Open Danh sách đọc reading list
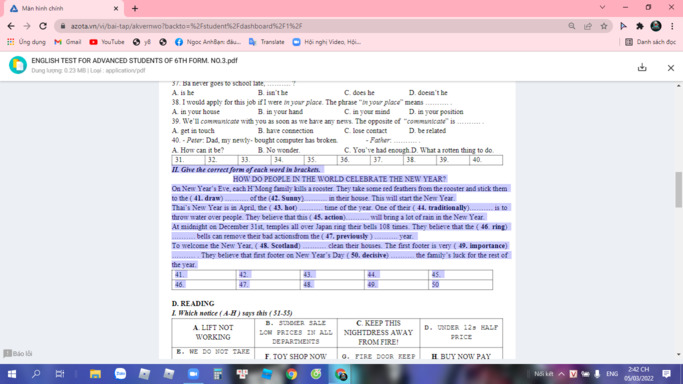 650,42
